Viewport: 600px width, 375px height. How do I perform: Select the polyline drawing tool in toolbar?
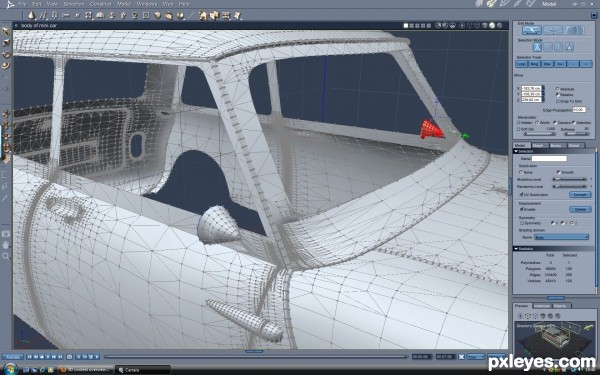click(43, 15)
